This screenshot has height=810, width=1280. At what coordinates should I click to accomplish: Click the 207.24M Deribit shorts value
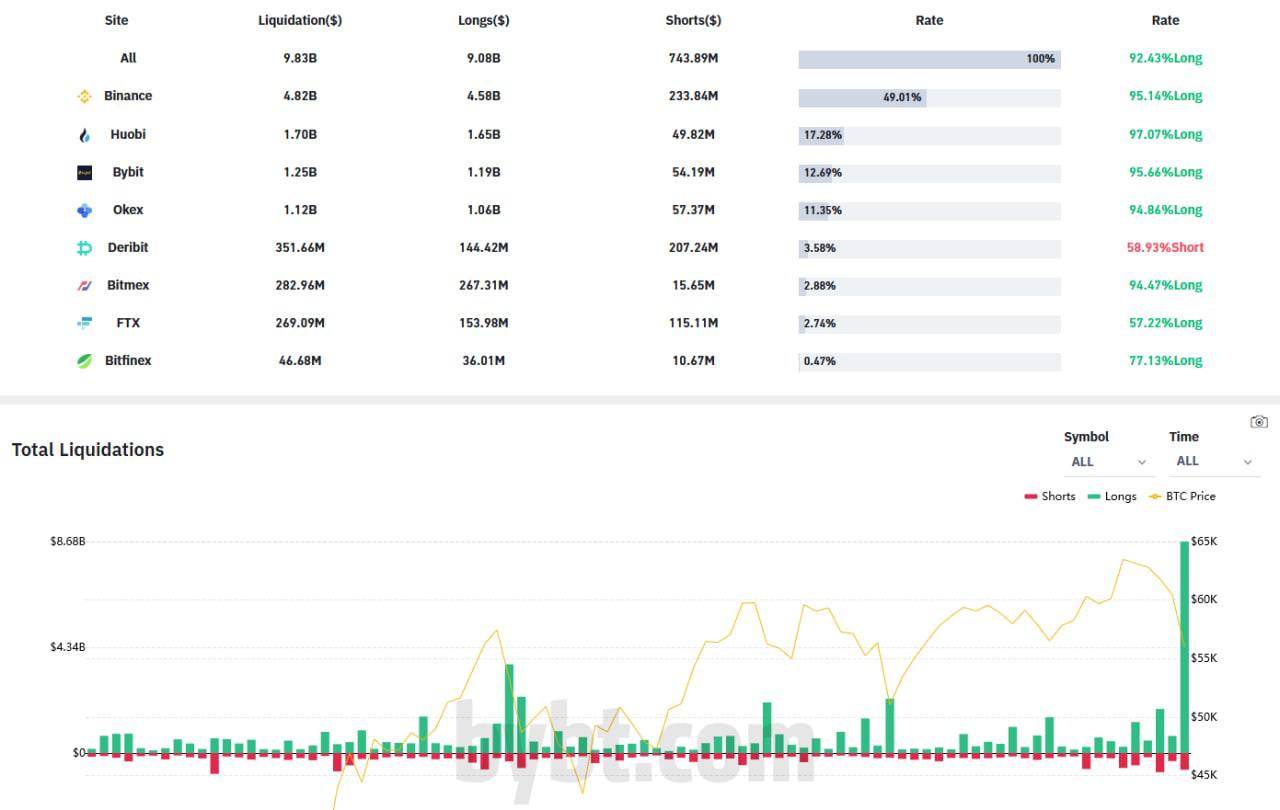click(x=693, y=247)
